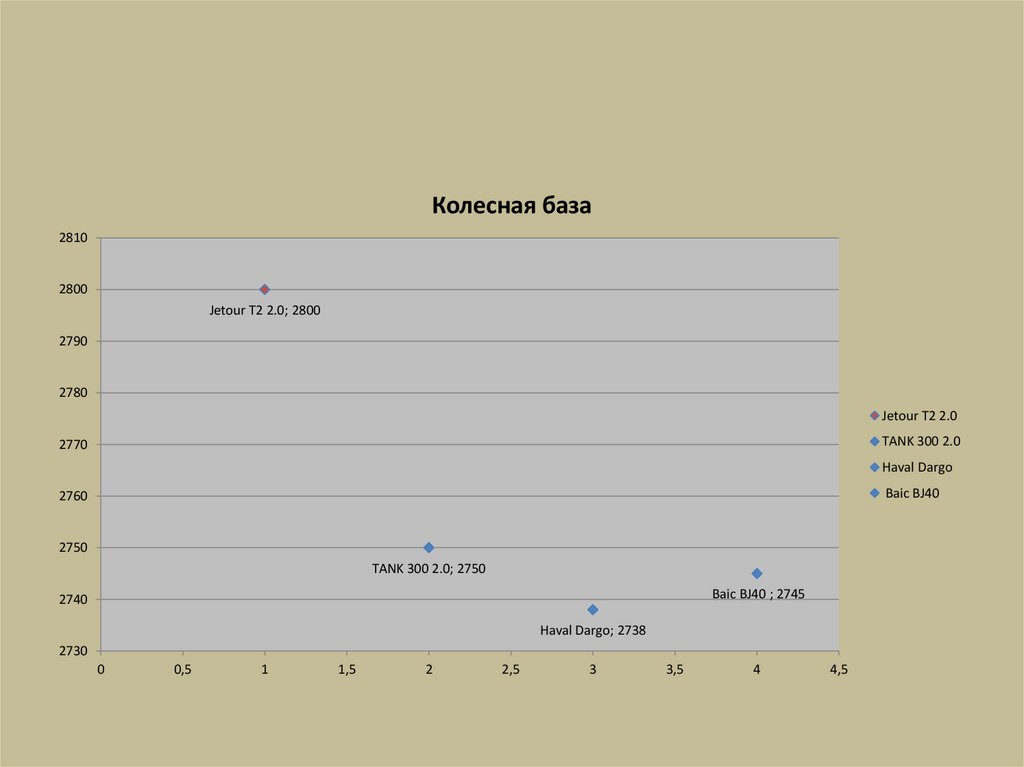1024x767 pixels.
Task: Click the vertical axis value 2800
Action: [x=73, y=289]
